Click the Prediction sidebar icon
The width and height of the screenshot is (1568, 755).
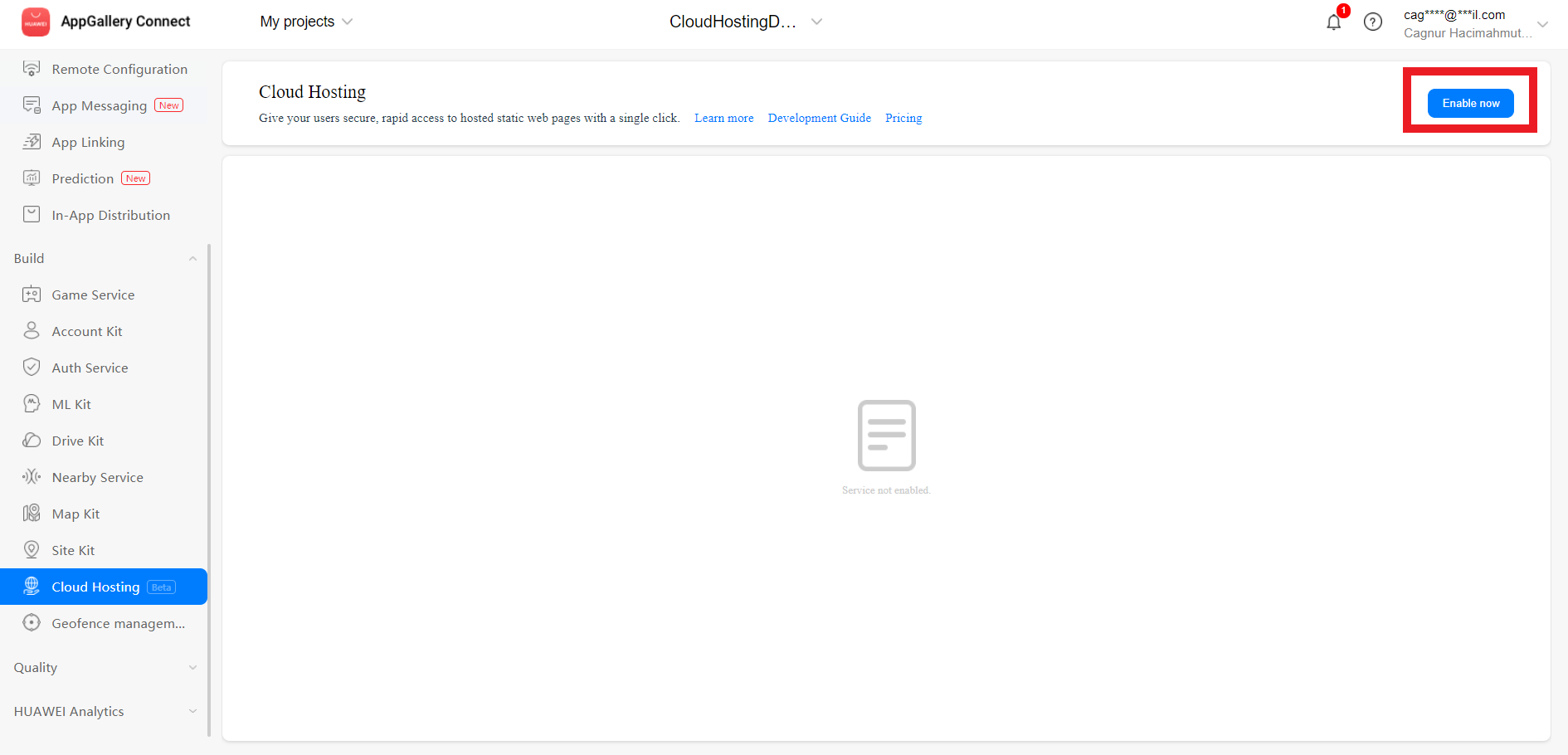tap(32, 178)
